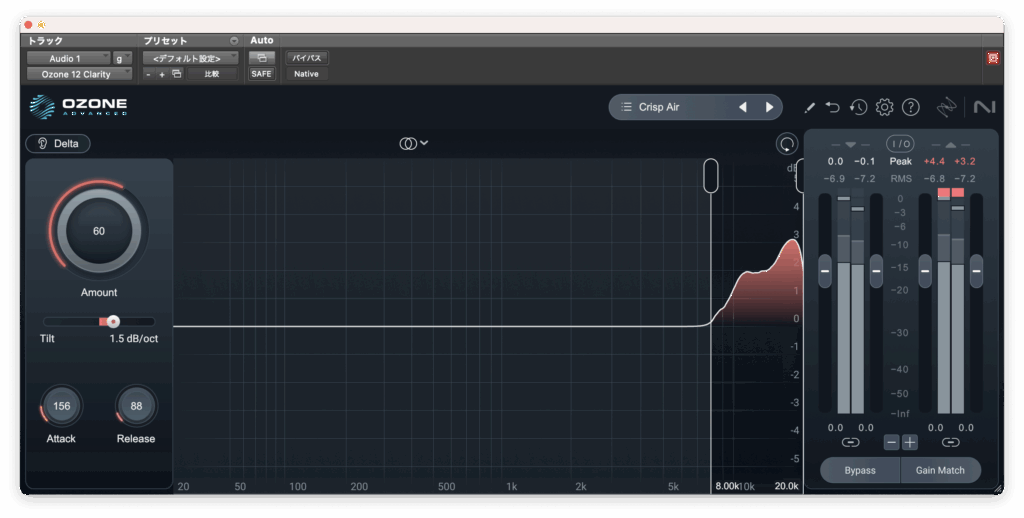This screenshot has height=518, width=1024.
Task: Toggle Delta listening mode
Action: pos(58,143)
